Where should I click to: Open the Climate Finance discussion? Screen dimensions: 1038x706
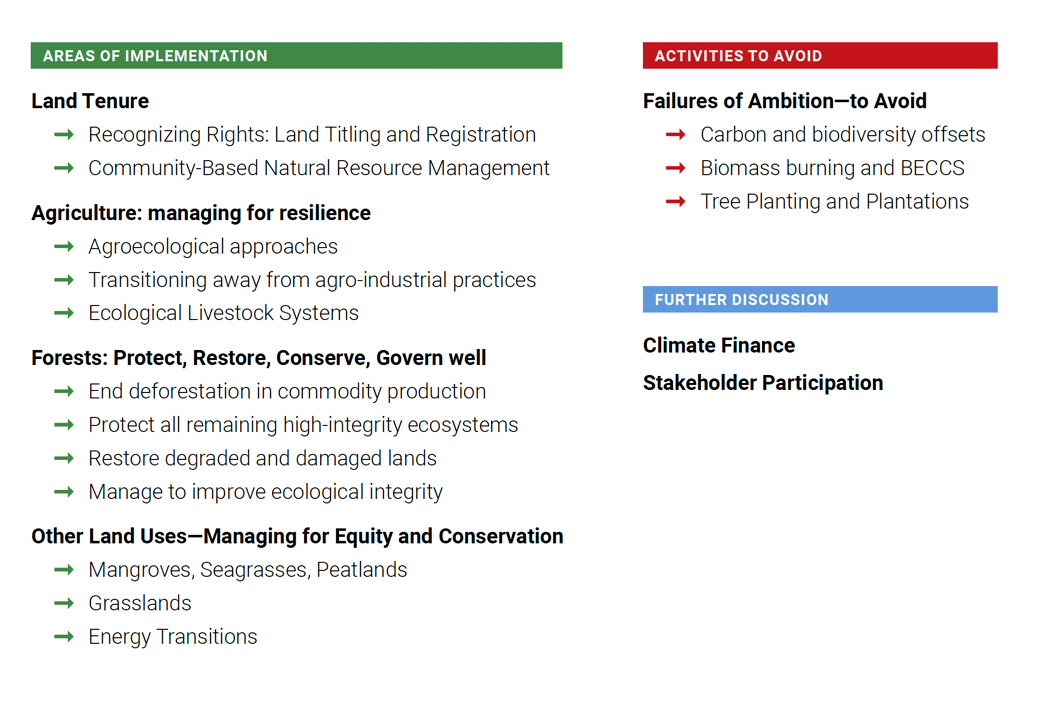[718, 346]
